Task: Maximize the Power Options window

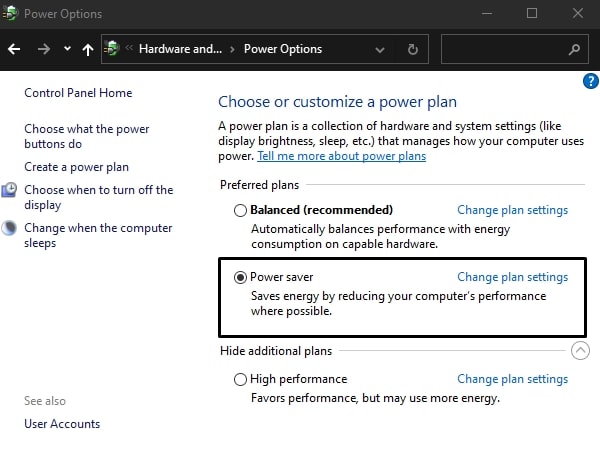Action: pyautogui.click(x=532, y=13)
